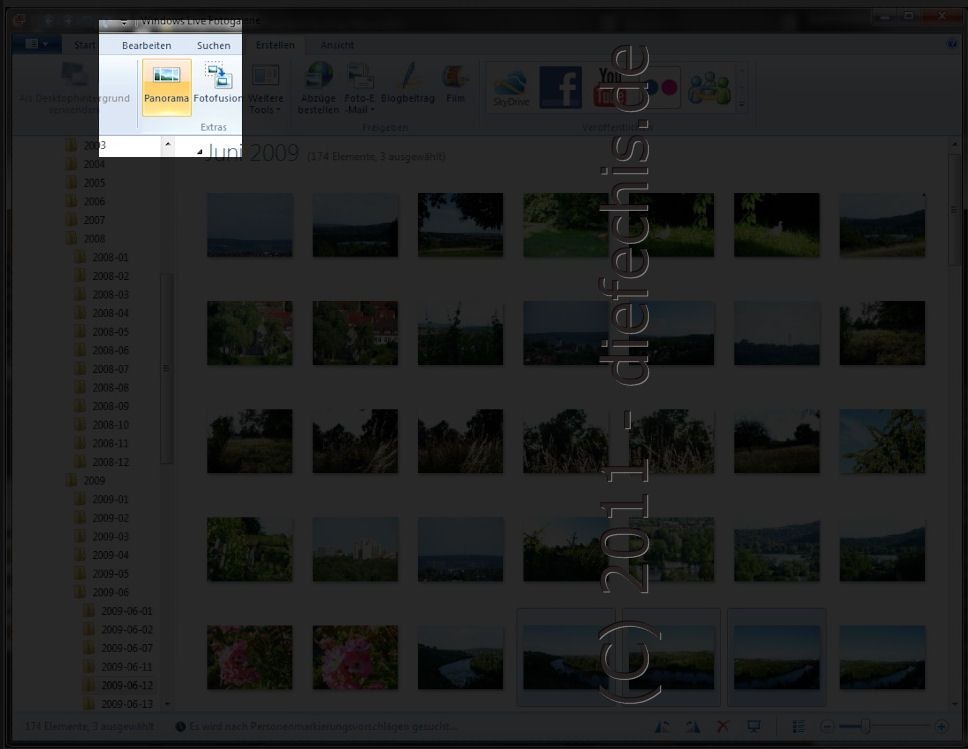The height and width of the screenshot is (749, 968).
Task: Select folder 2008-12
Action: coord(111,462)
